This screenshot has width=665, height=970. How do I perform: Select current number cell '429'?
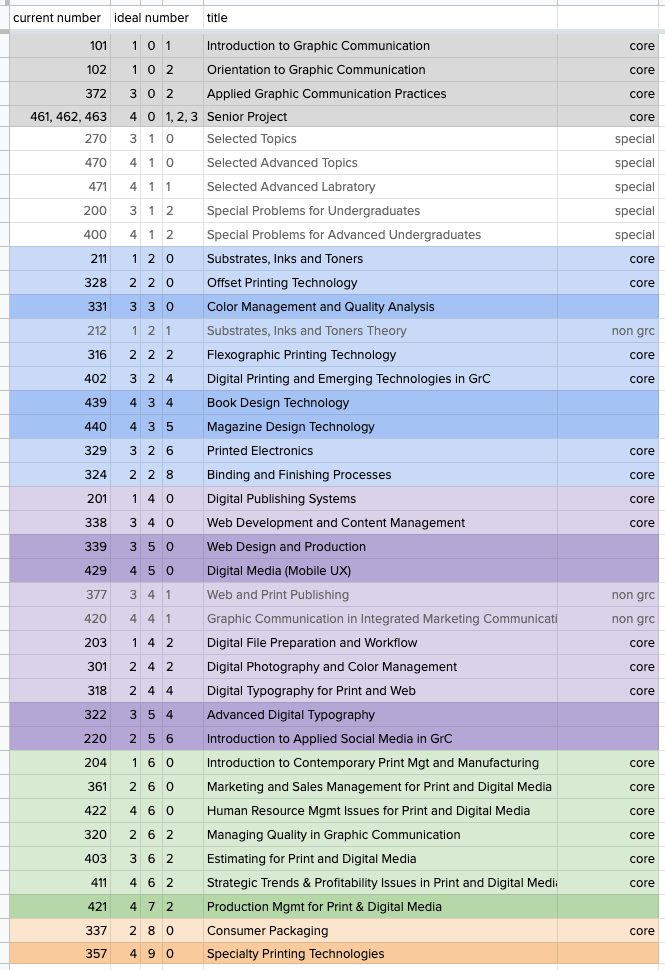60,571
